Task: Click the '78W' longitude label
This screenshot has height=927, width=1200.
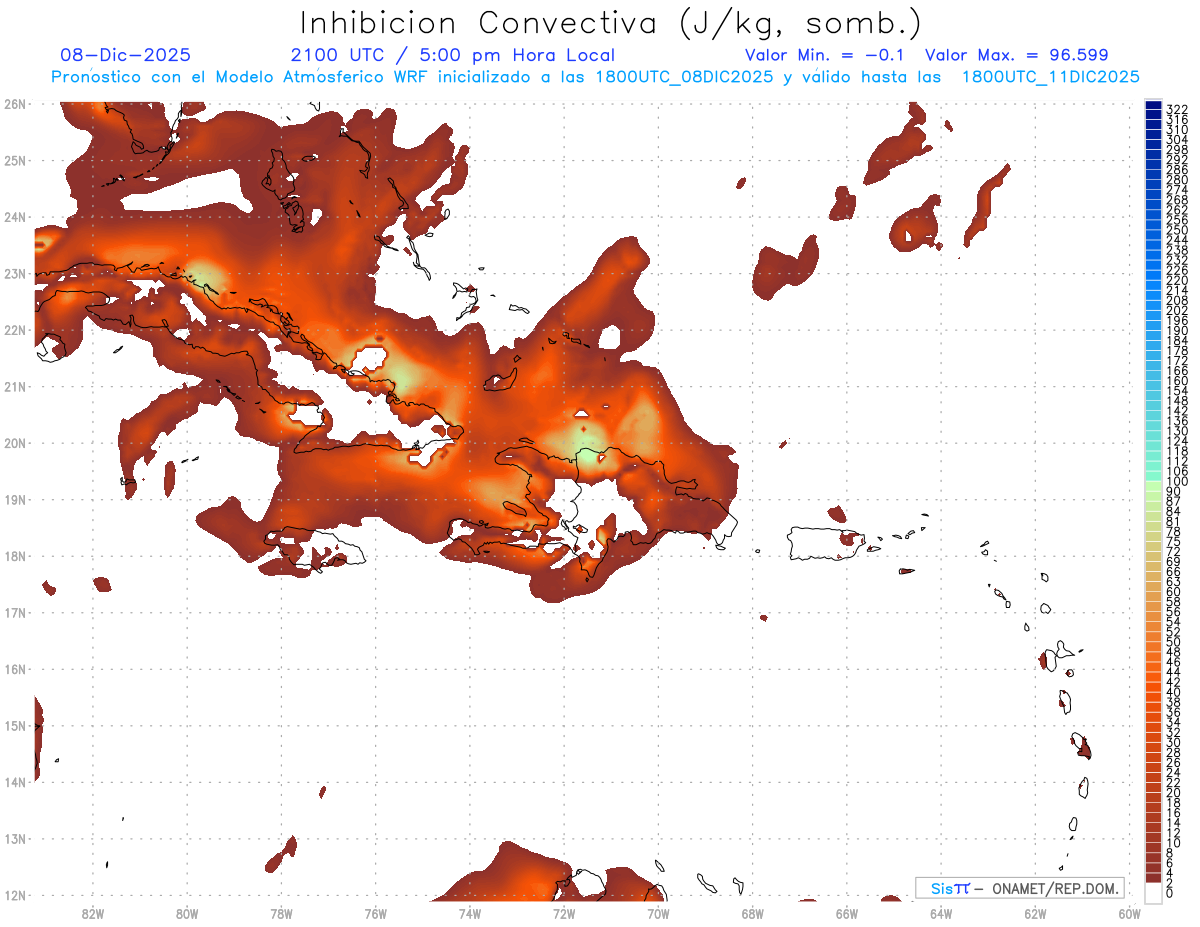Action: pyautogui.click(x=281, y=913)
